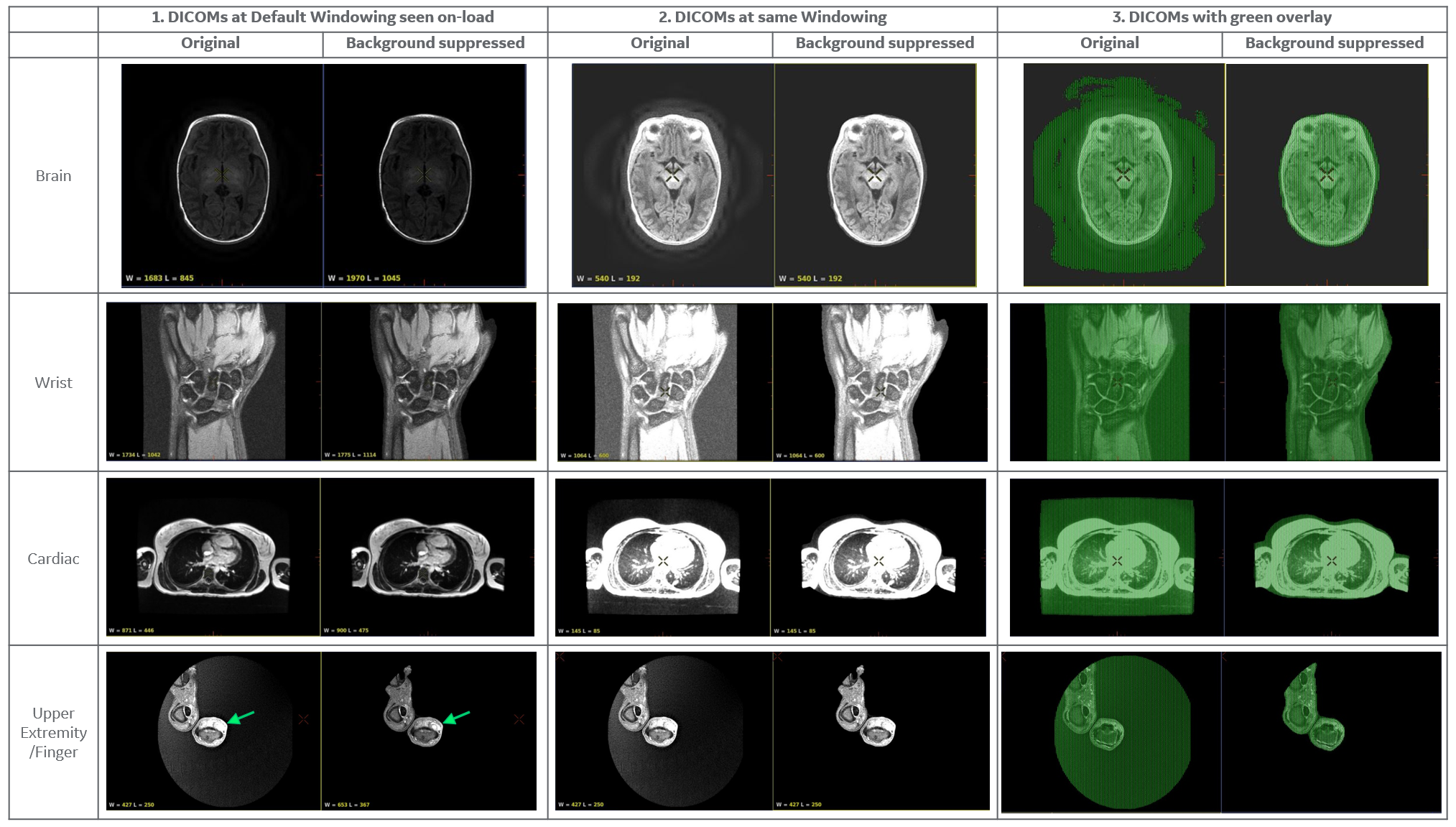Select the green-overlay original wrist image

1117,382
